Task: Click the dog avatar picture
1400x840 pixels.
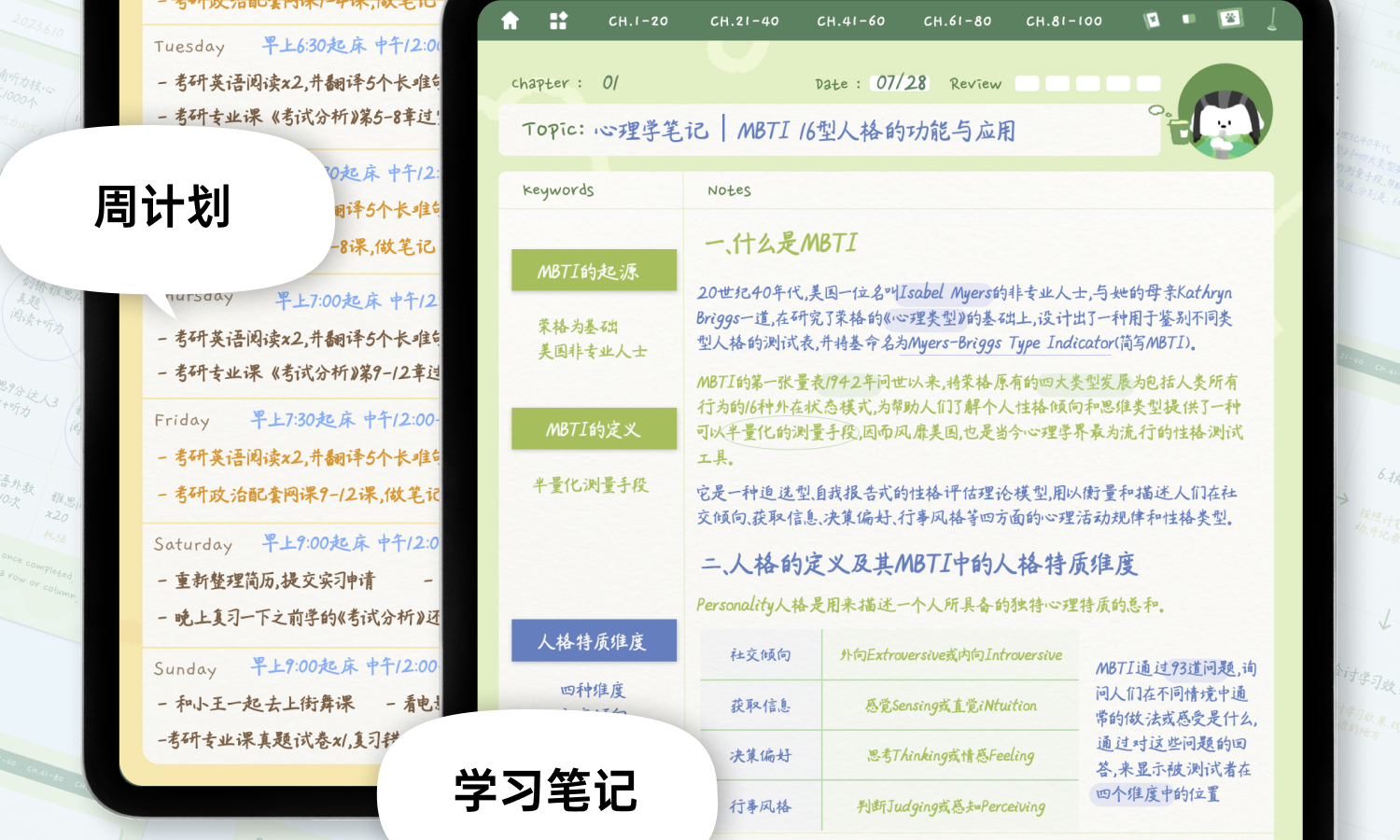Action: pos(1225,111)
